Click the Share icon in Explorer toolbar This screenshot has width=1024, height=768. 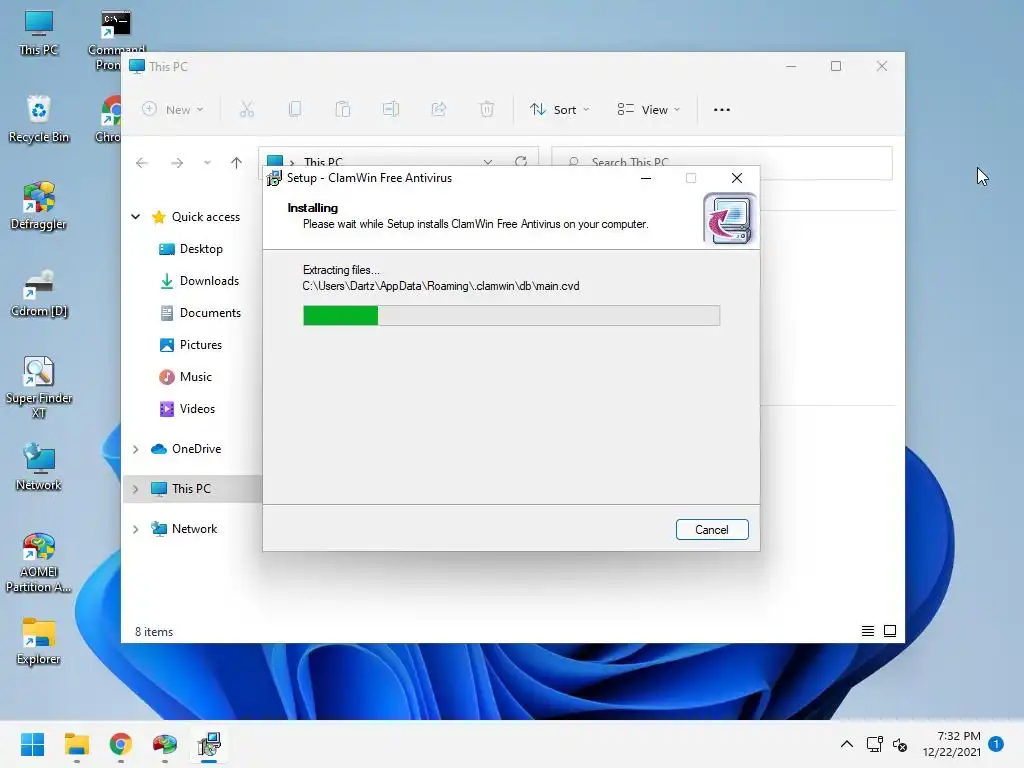click(439, 110)
